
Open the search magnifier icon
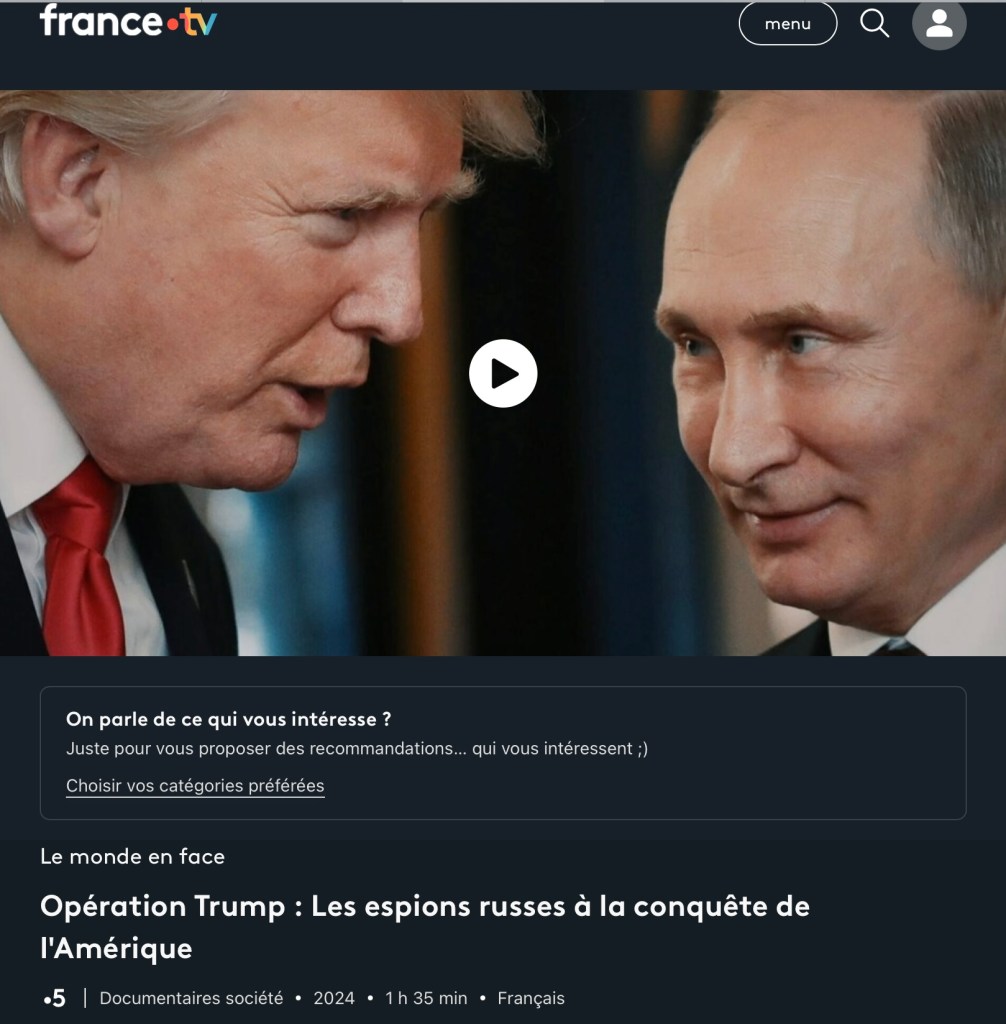click(874, 24)
